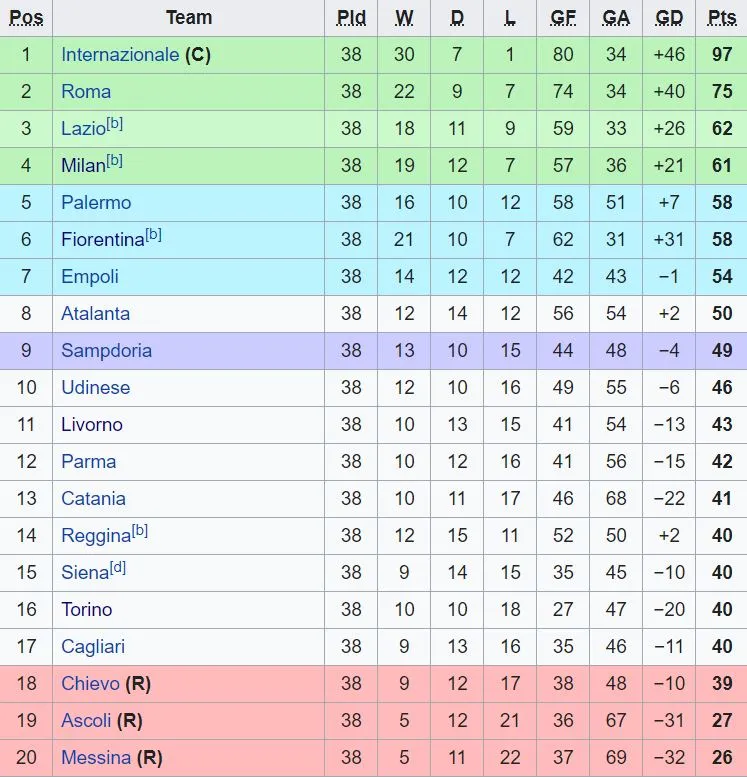Open the Livorno team page
747x777 pixels.
click(x=92, y=425)
